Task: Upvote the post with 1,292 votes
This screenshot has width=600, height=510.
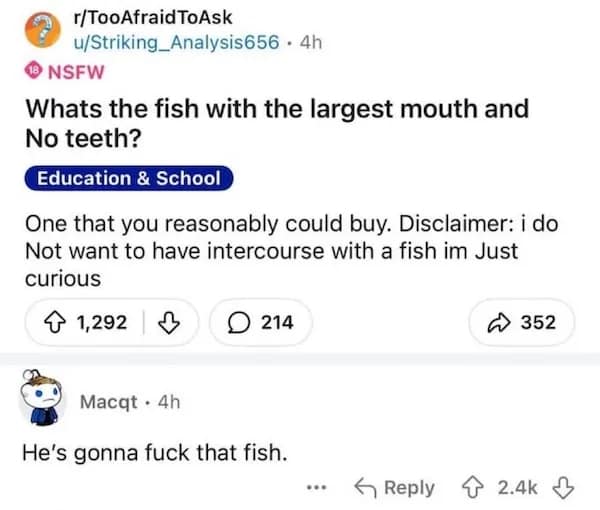Action: (x=48, y=322)
